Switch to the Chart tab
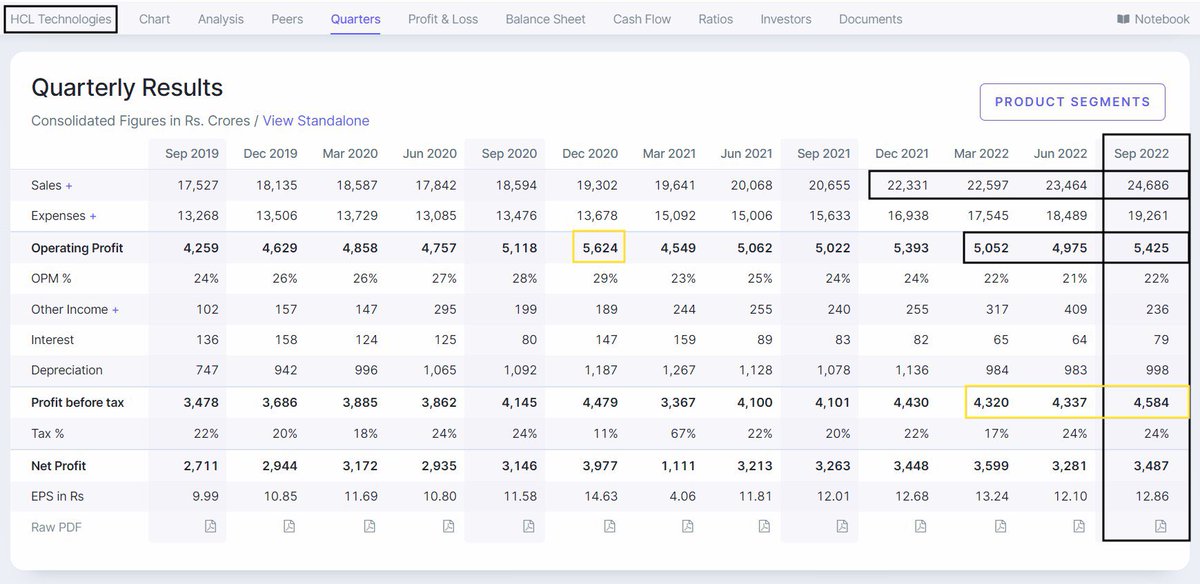The height and width of the screenshot is (584, 1200). click(x=155, y=19)
